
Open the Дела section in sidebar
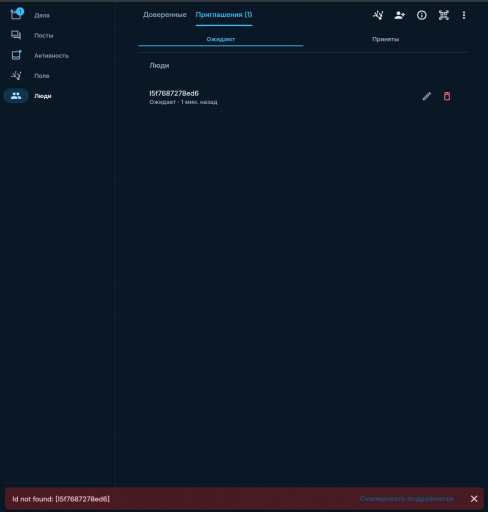(30, 15)
